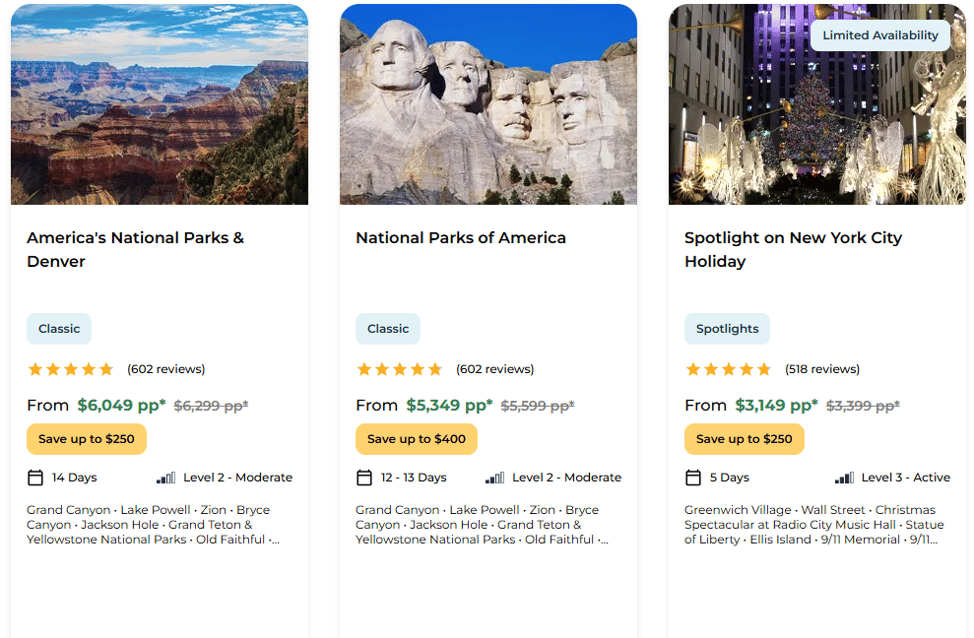
Task: Click the Grand Canyon photo thumbnail
Action: click(160, 104)
